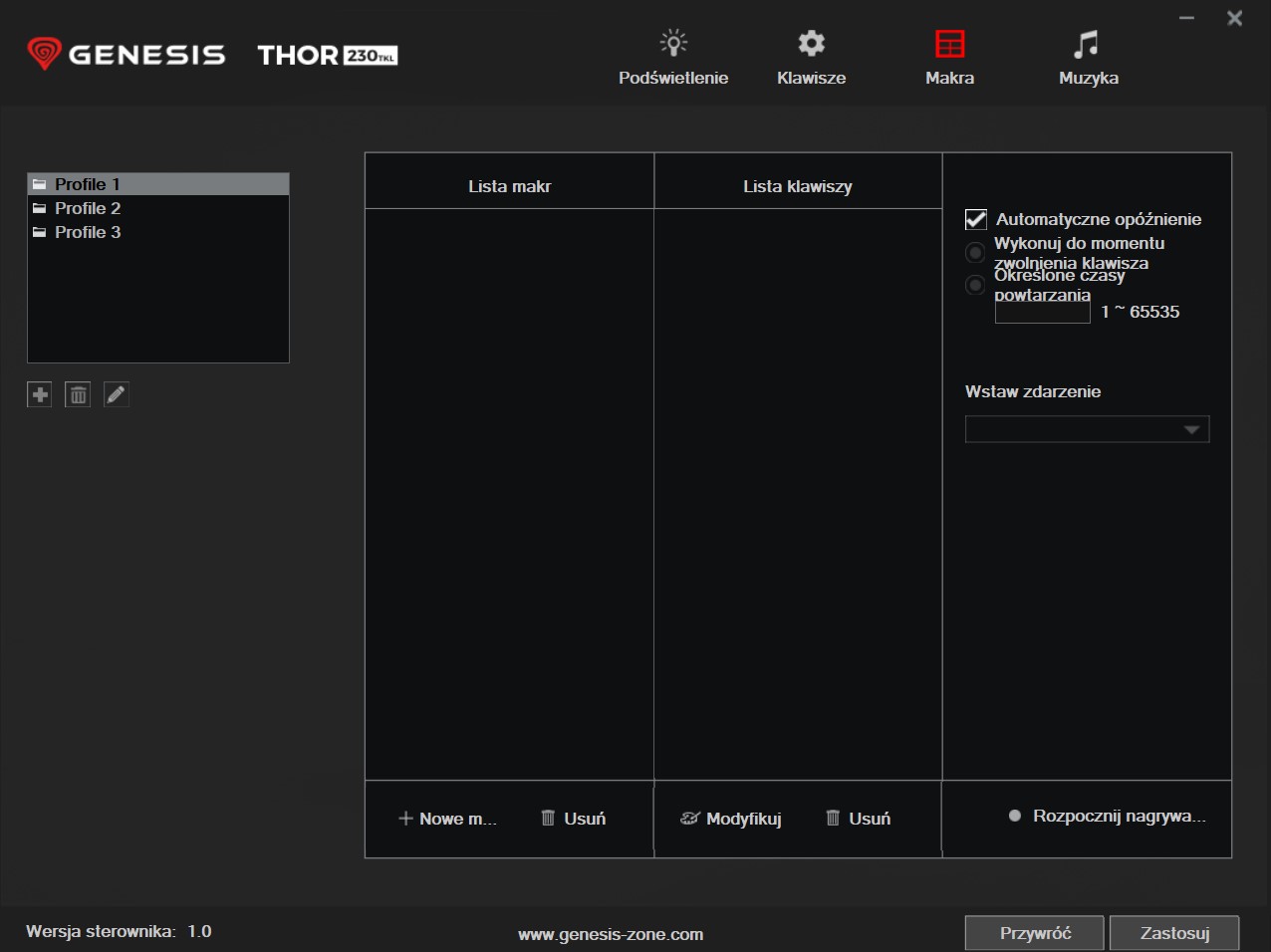Click the delete profile trash icon
This screenshot has height=952, width=1271.
point(78,395)
